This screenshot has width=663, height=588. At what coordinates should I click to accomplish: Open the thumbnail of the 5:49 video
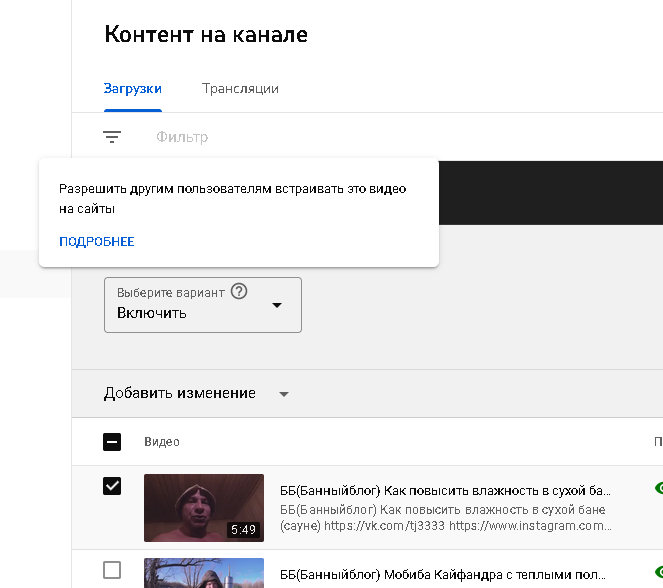[204, 508]
